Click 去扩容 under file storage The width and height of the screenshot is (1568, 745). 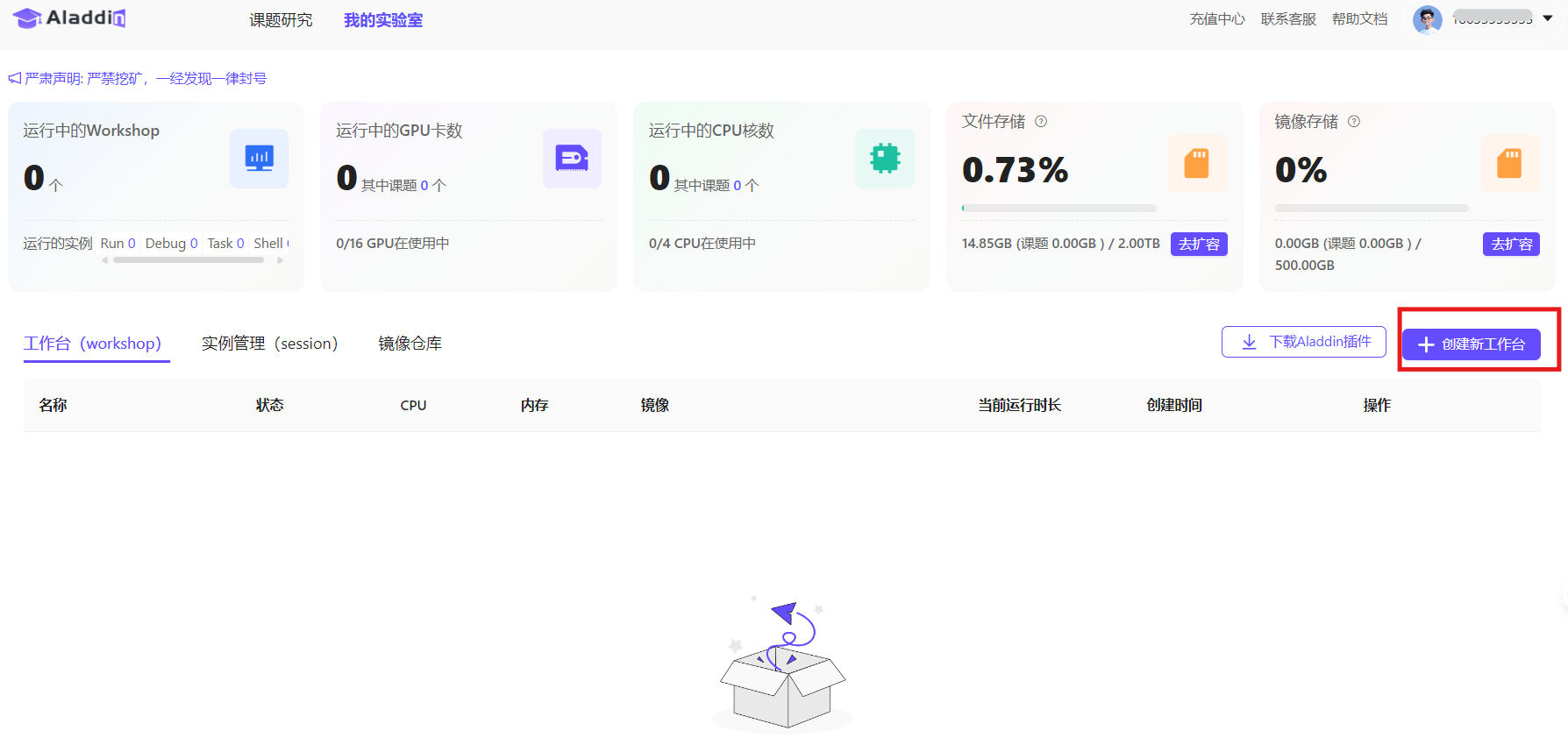tap(1198, 245)
